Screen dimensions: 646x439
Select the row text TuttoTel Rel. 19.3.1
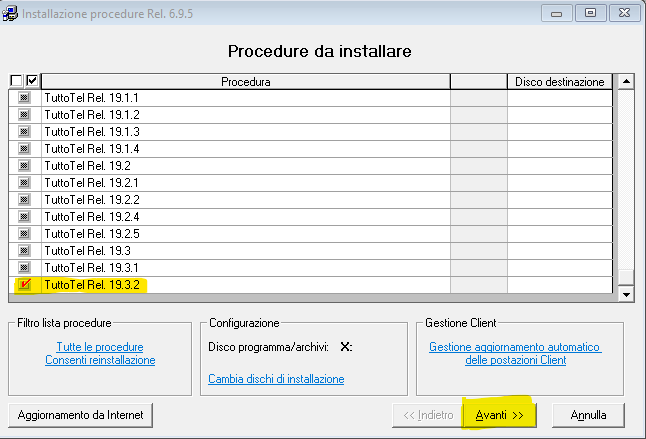pos(91,268)
